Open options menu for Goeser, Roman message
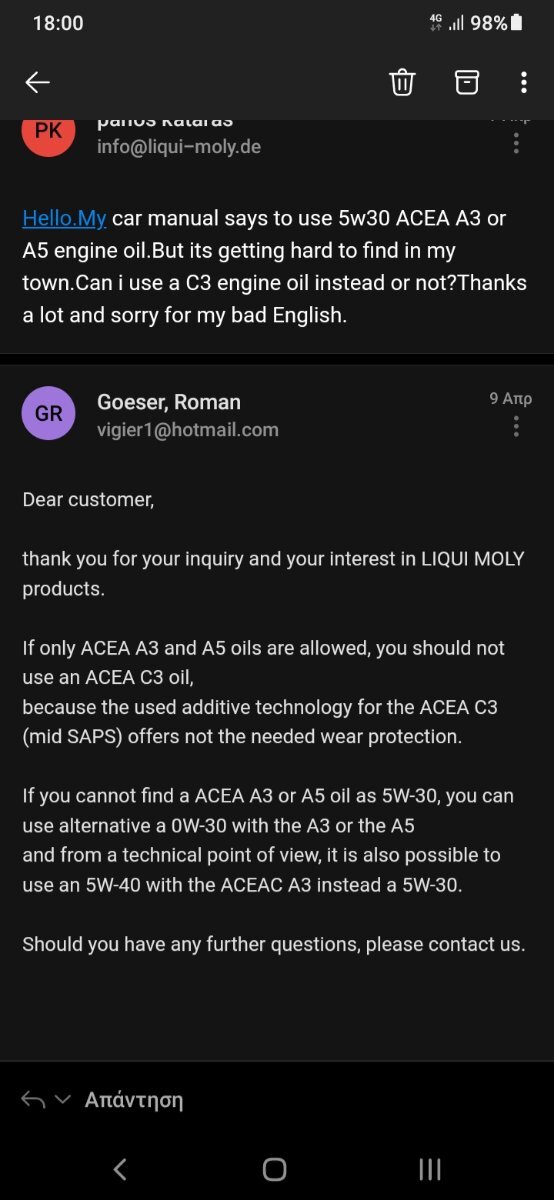This screenshot has height=1200, width=554. [516, 427]
